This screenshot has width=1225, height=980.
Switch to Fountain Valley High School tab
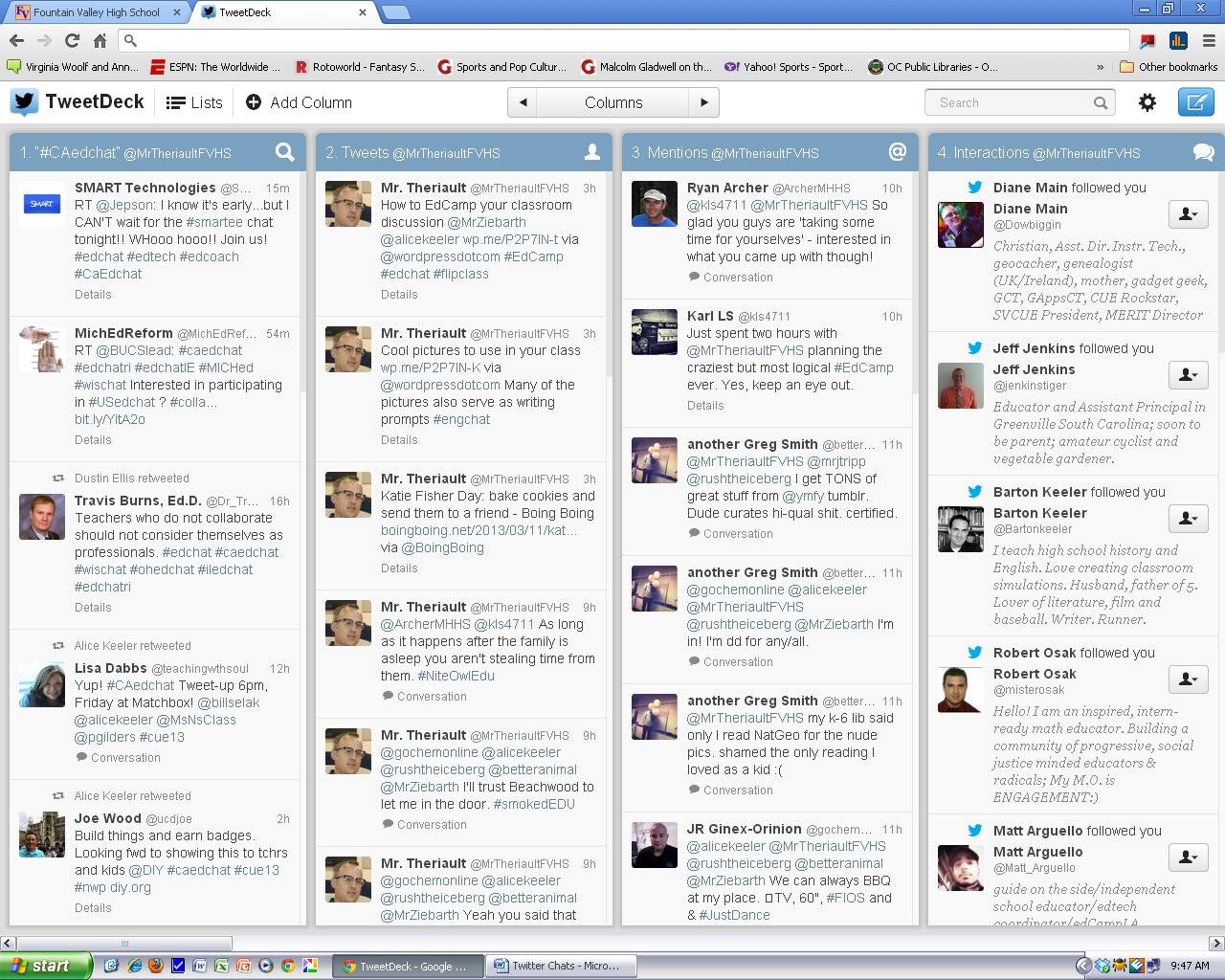(96, 12)
